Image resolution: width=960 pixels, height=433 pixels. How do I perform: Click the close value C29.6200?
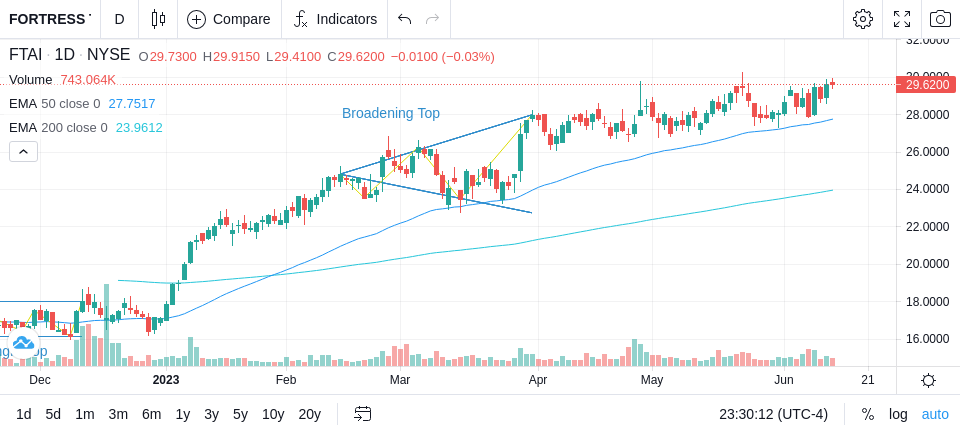(356, 57)
